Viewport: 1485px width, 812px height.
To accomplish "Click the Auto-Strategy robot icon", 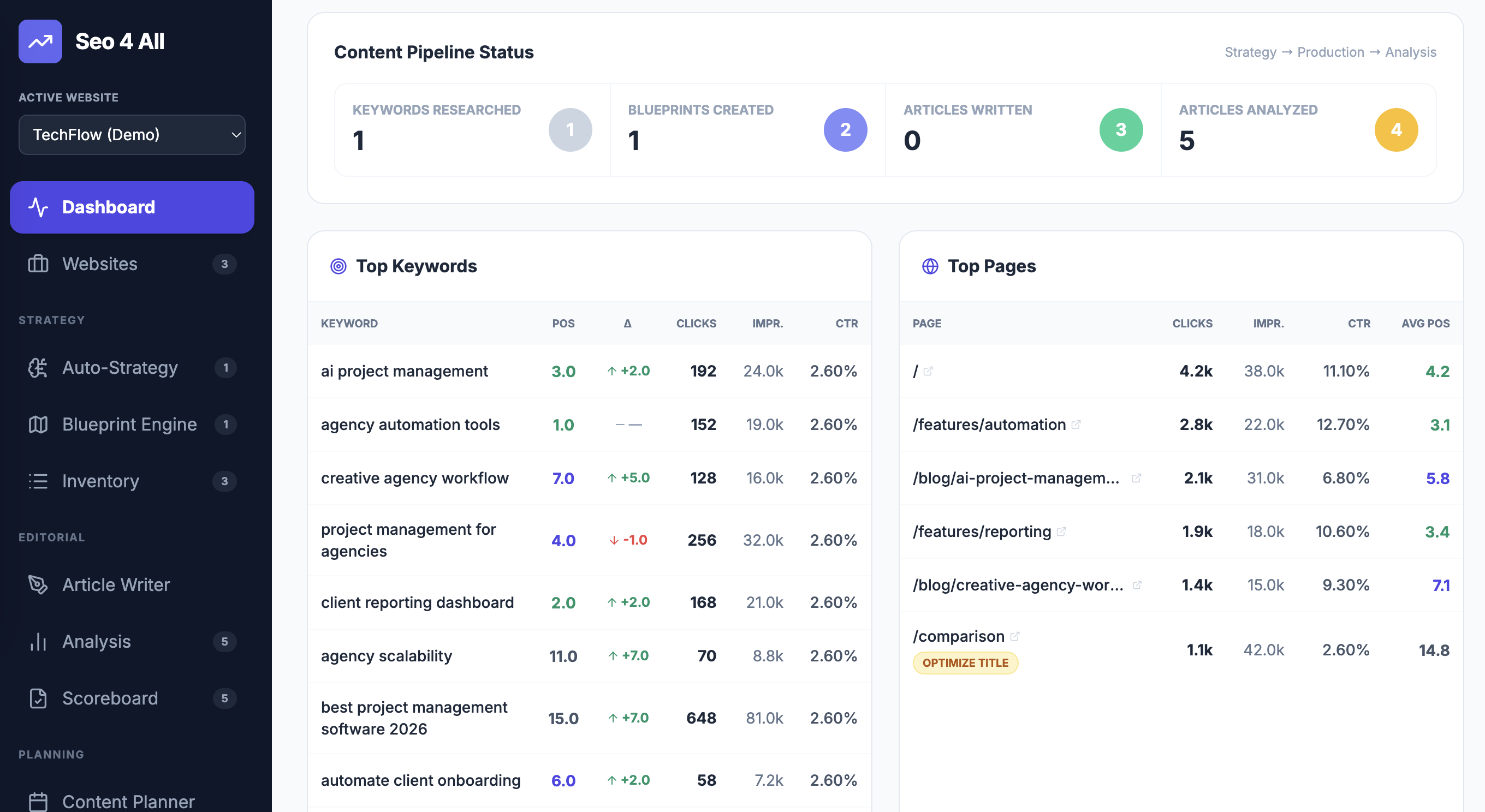I will 38,367.
